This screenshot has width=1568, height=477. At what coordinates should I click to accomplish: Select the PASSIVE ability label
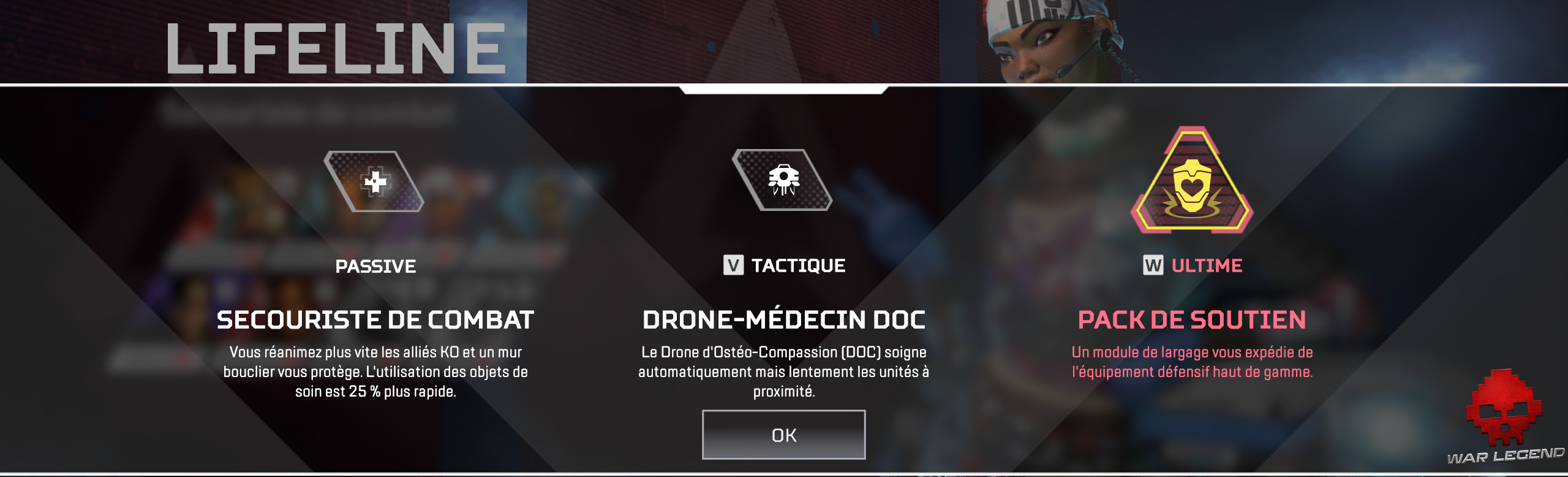pyautogui.click(x=375, y=266)
